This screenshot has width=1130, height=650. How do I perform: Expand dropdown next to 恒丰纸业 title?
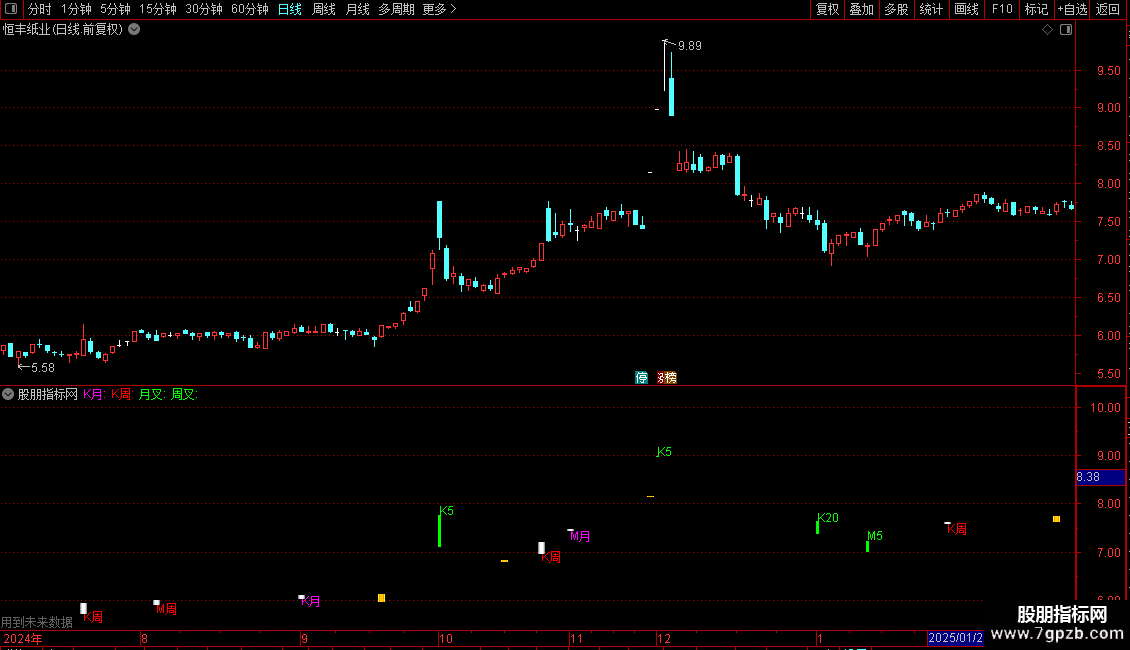click(x=134, y=30)
